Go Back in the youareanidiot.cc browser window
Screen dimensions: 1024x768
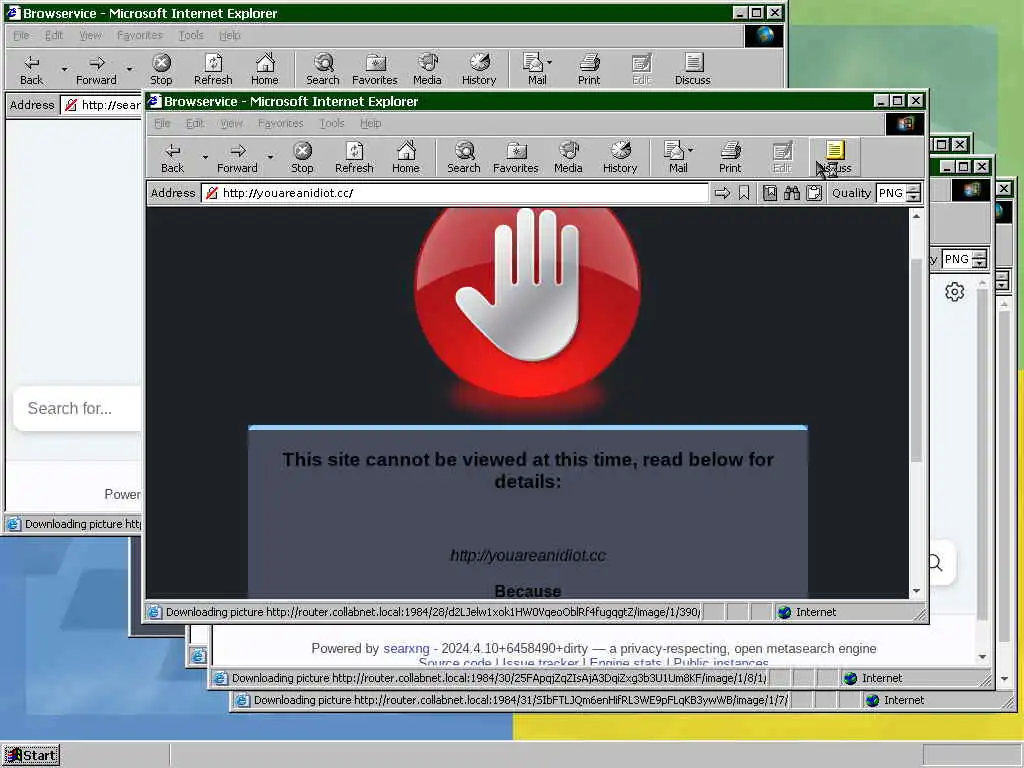[x=172, y=158]
